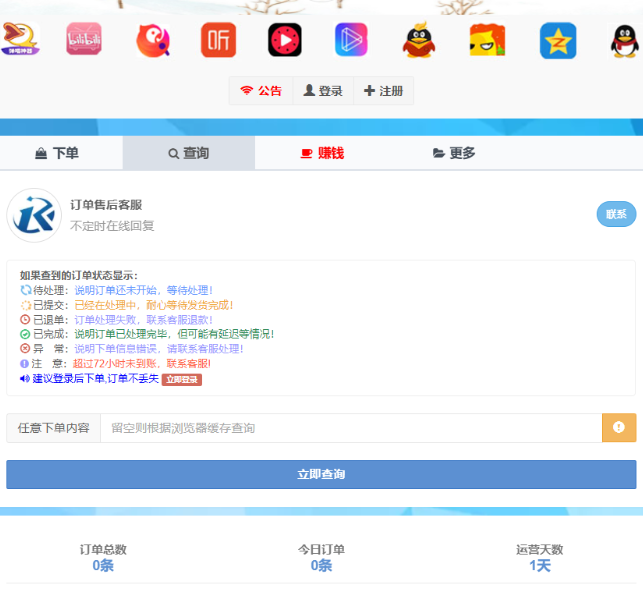Screen dimensions: 643x596
Task: Click 超过72小时未到账 warning text
Action: point(114,363)
